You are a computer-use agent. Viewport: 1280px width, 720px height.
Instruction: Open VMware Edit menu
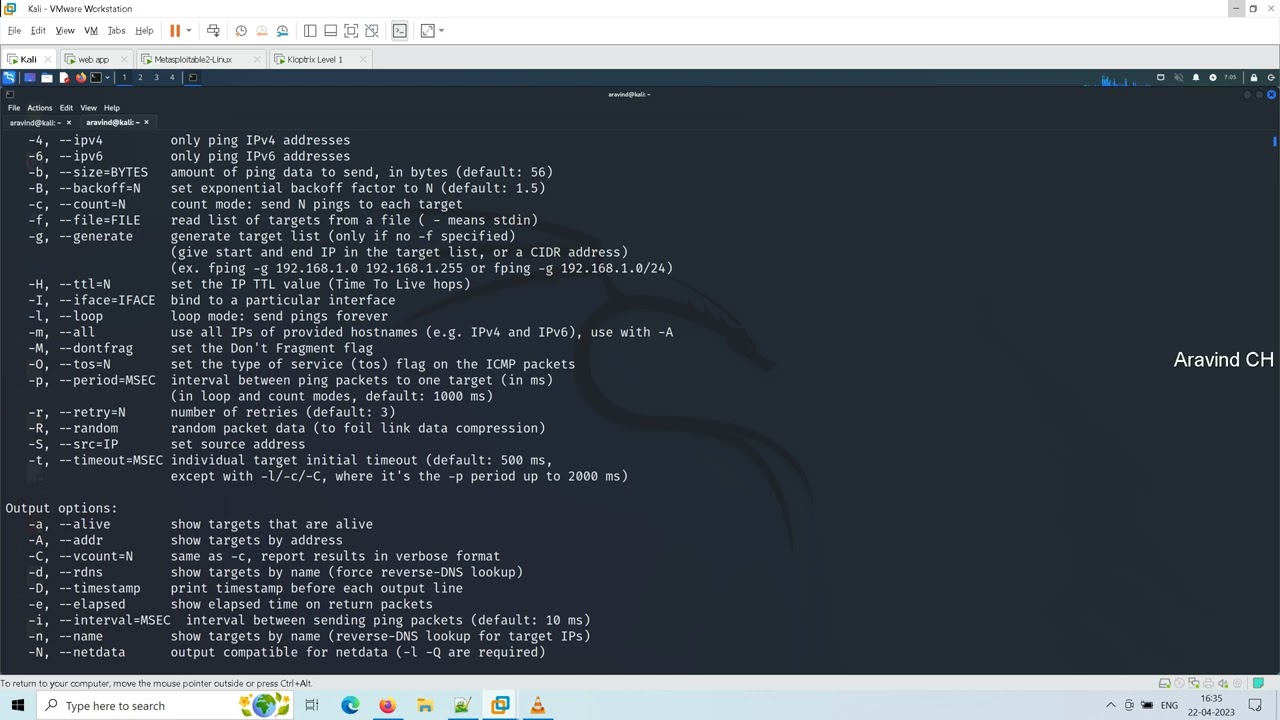38,31
